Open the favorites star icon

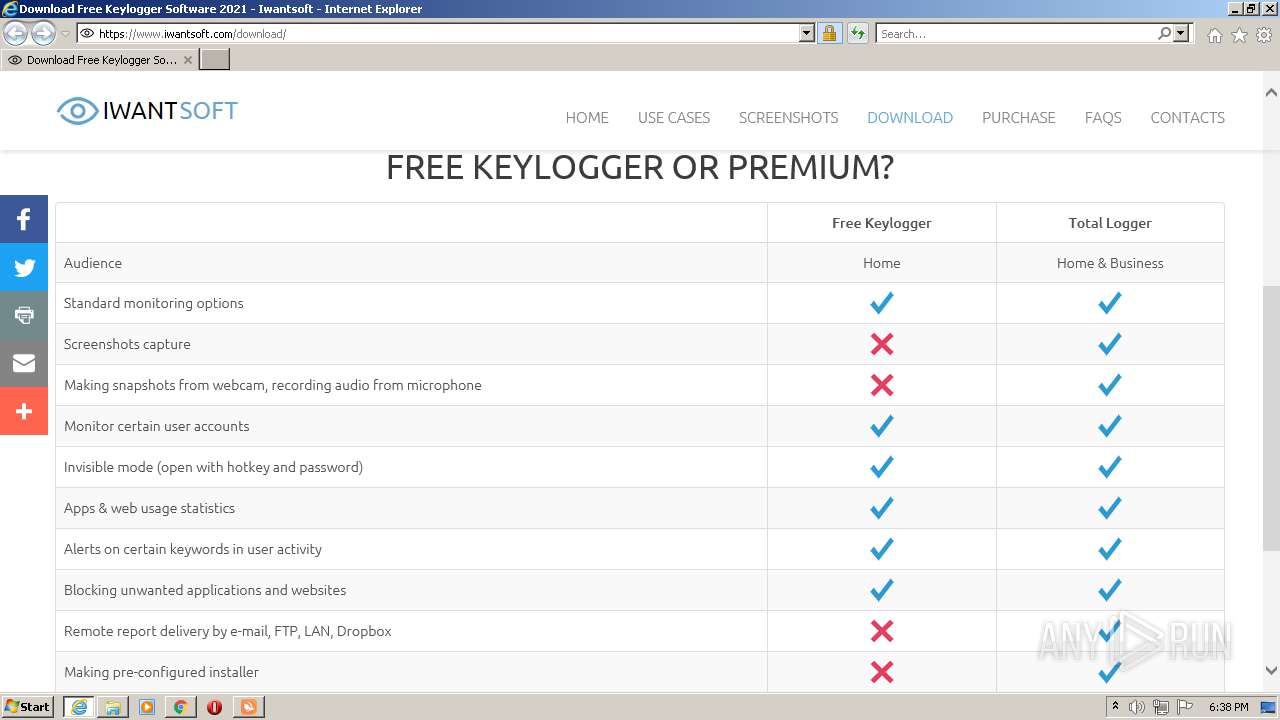point(1239,34)
